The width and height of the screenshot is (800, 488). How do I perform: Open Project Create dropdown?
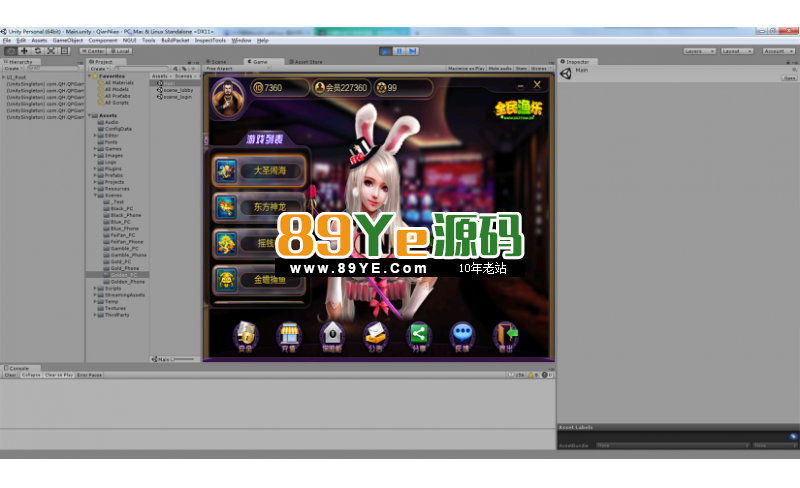click(99, 68)
